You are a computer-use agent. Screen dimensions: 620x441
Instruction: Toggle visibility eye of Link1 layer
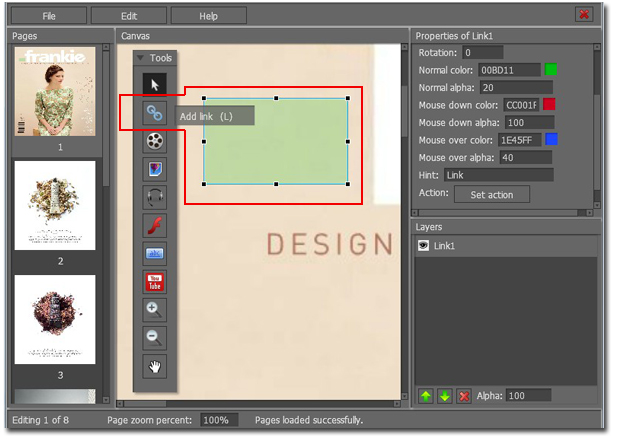(423, 245)
